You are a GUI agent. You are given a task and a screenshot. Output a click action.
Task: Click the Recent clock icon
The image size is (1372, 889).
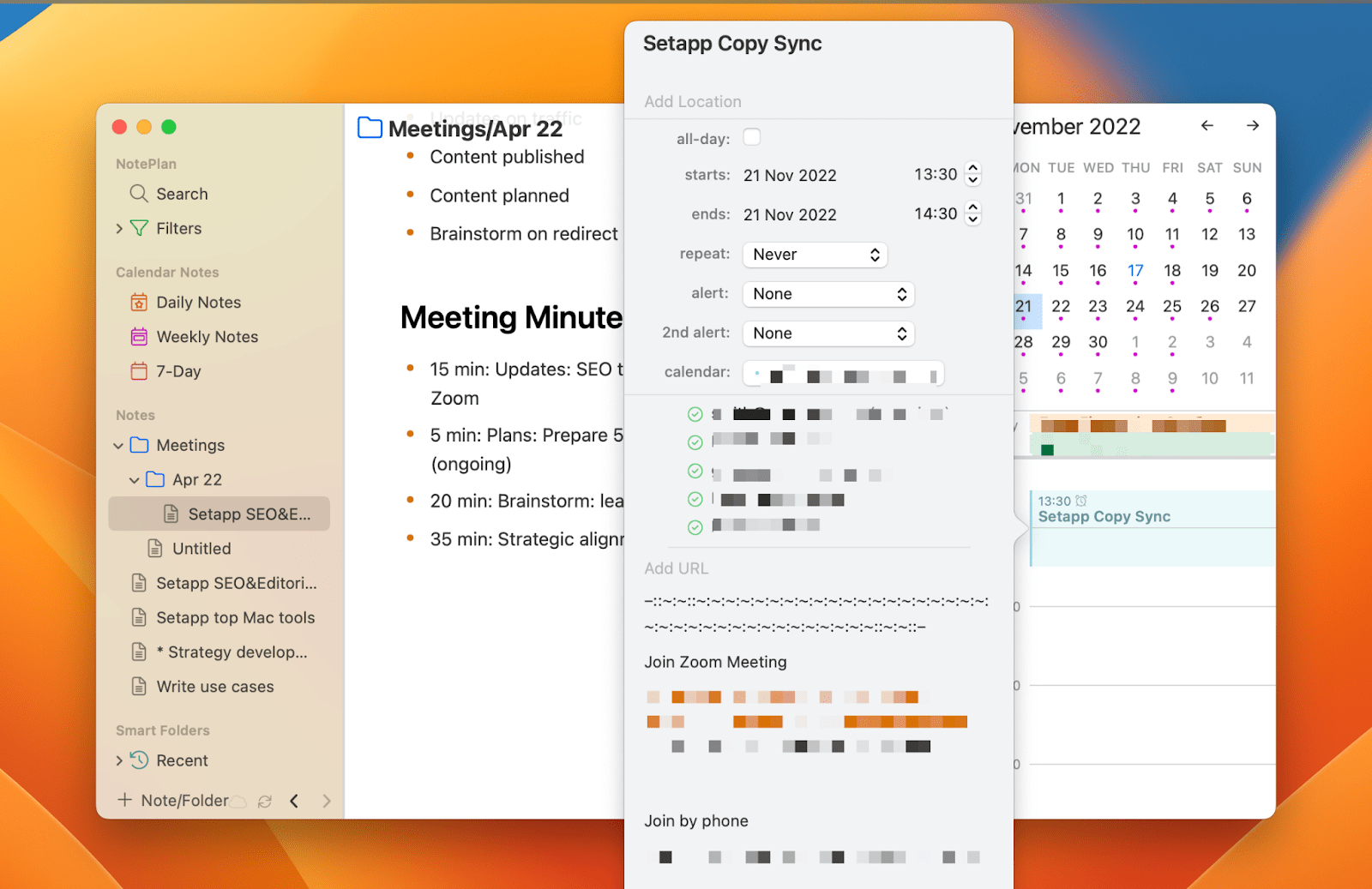point(139,760)
